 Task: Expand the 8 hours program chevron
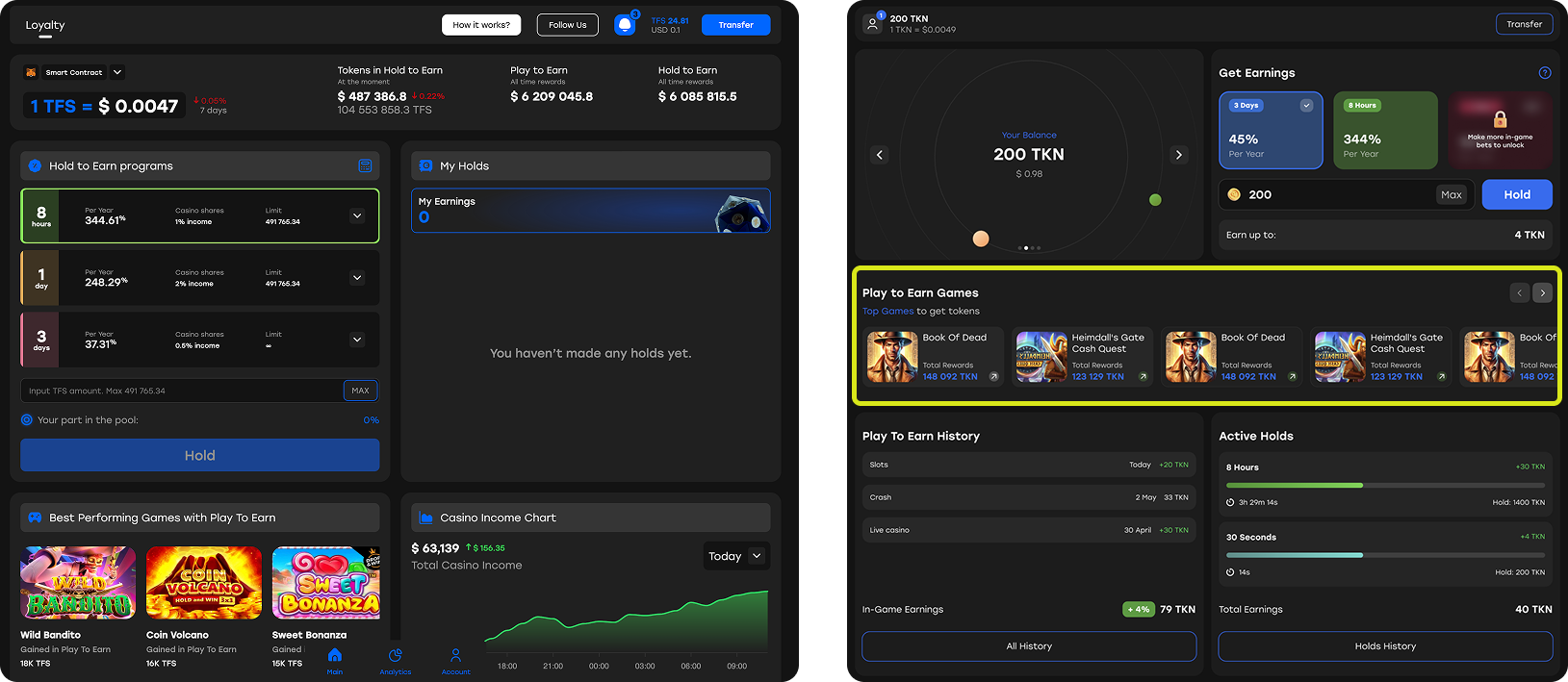[x=357, y=216]
